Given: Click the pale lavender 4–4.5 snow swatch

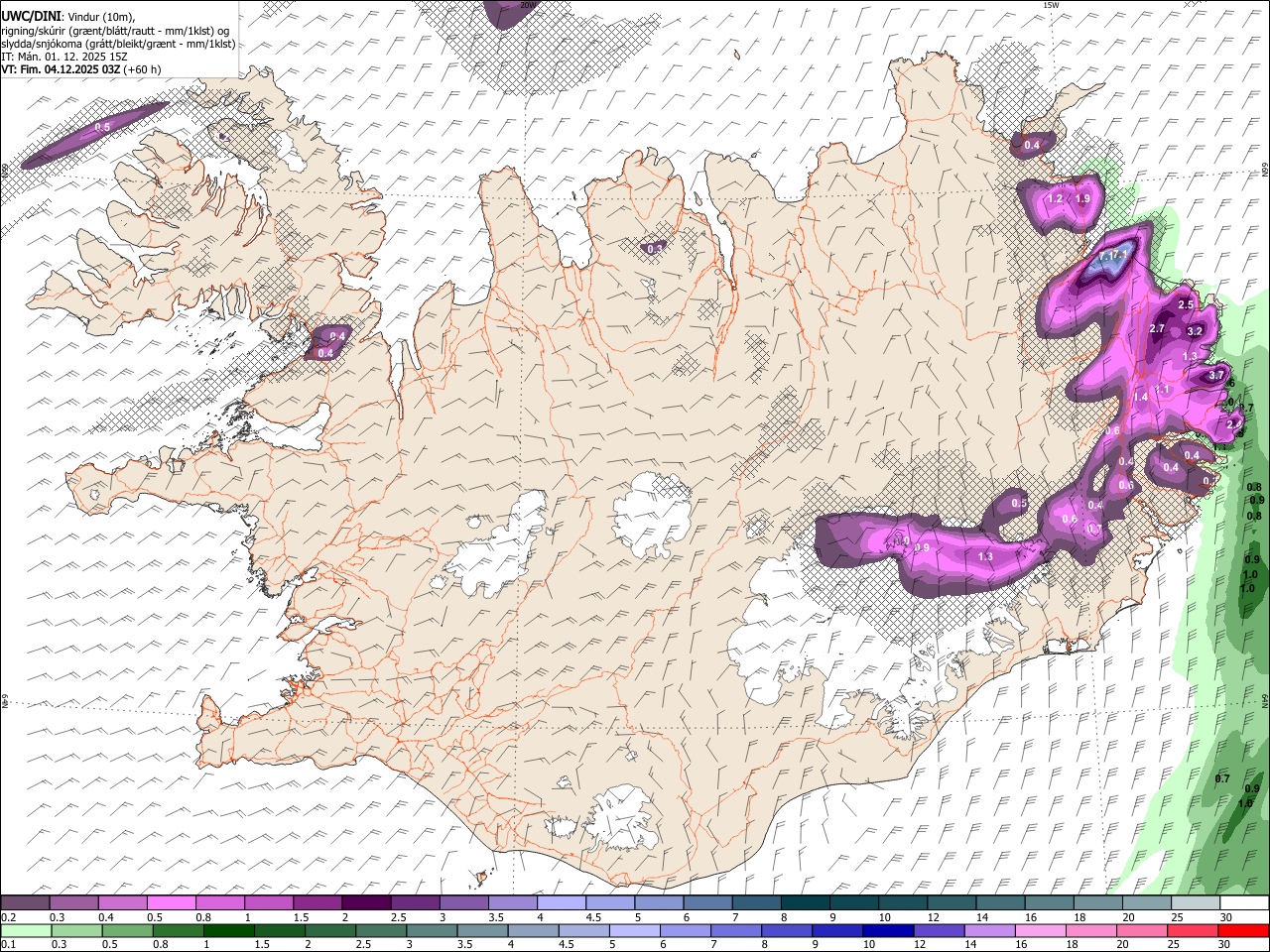Looking at the screenshot, I should click(x=562, y=903).
